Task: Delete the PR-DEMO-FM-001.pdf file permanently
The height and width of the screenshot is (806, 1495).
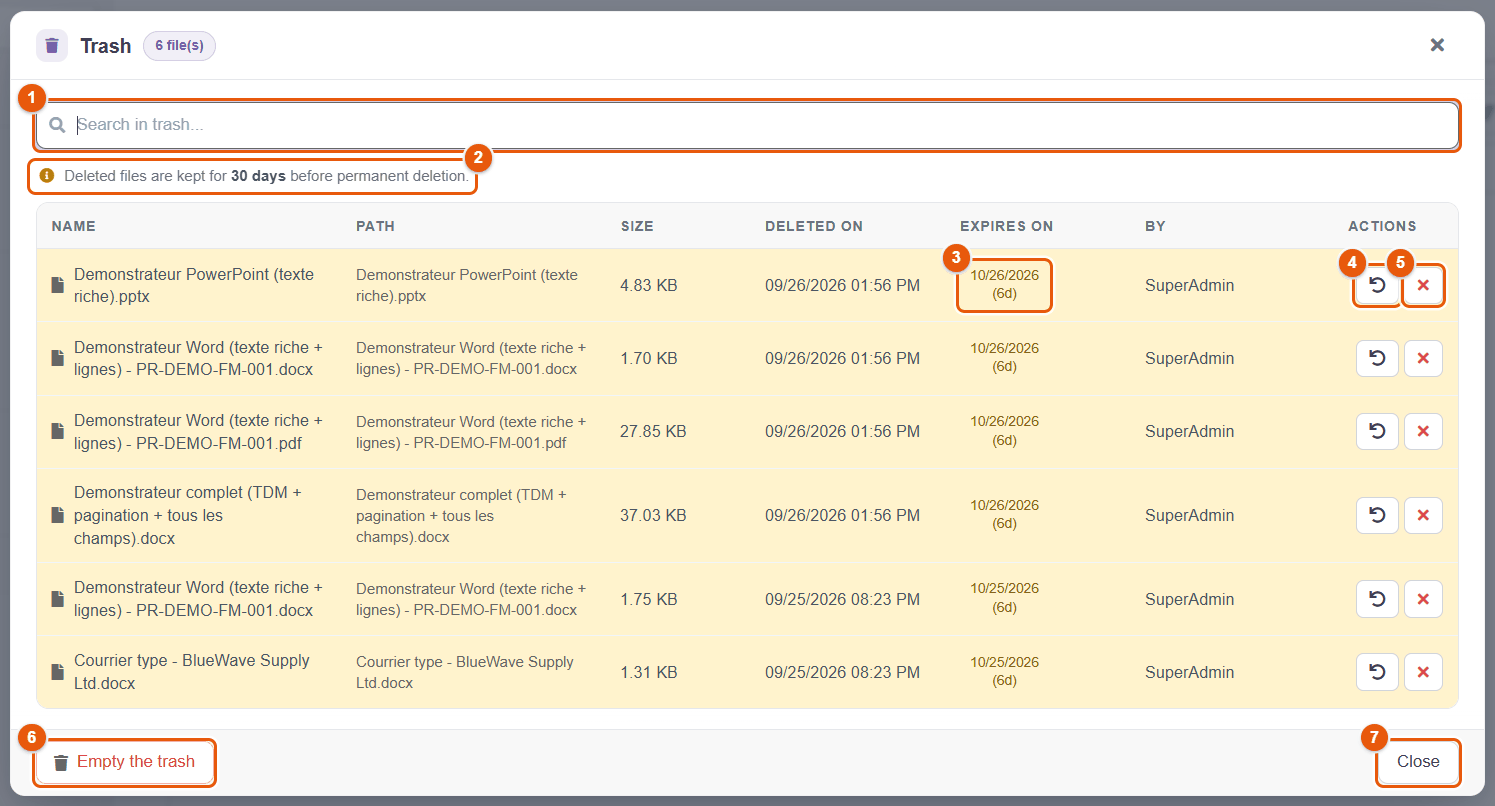Action: pos(1423,431)
